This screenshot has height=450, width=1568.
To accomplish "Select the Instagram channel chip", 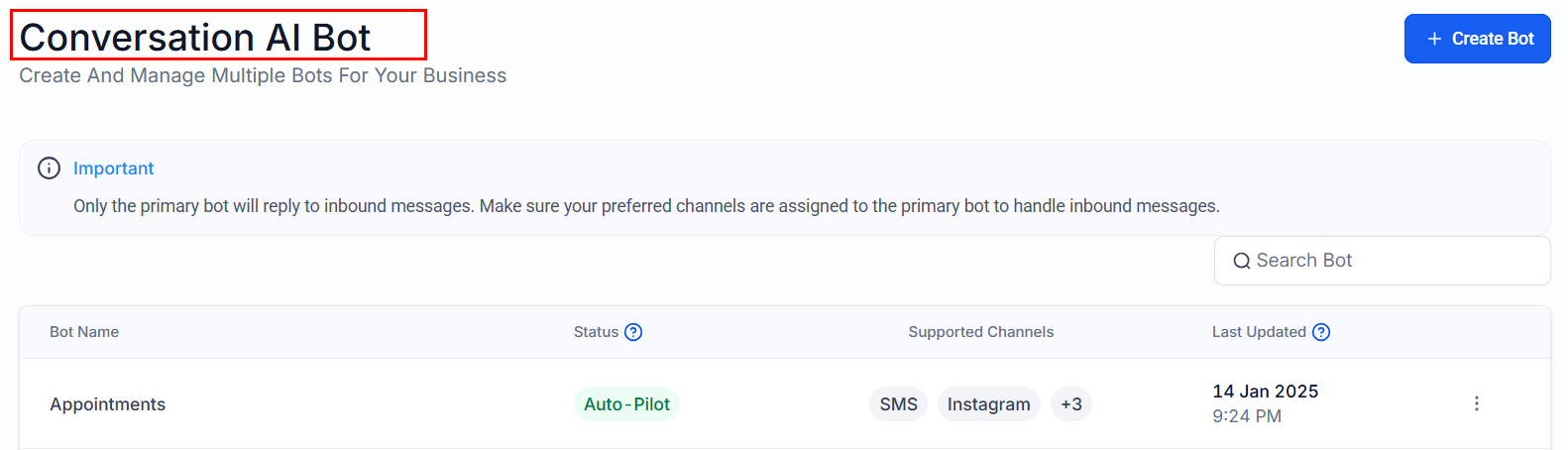I will pyautogui.click(x=988, y=404).
